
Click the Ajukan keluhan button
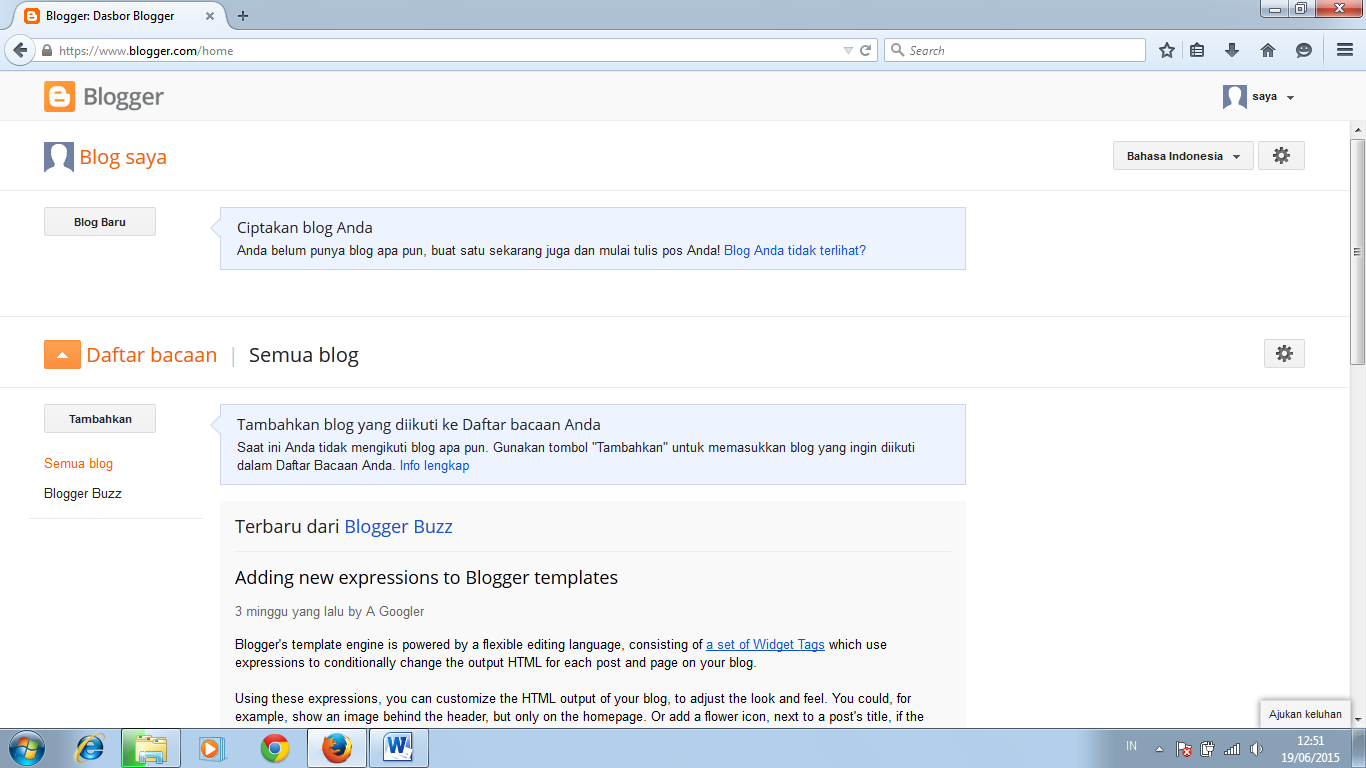point(1305,714)
